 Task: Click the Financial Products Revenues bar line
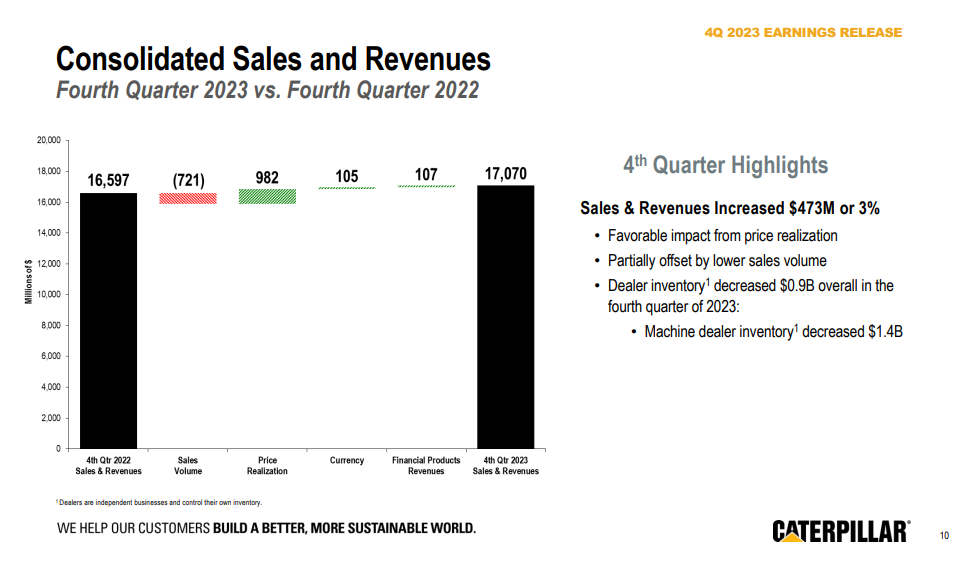tap(426, 187)
